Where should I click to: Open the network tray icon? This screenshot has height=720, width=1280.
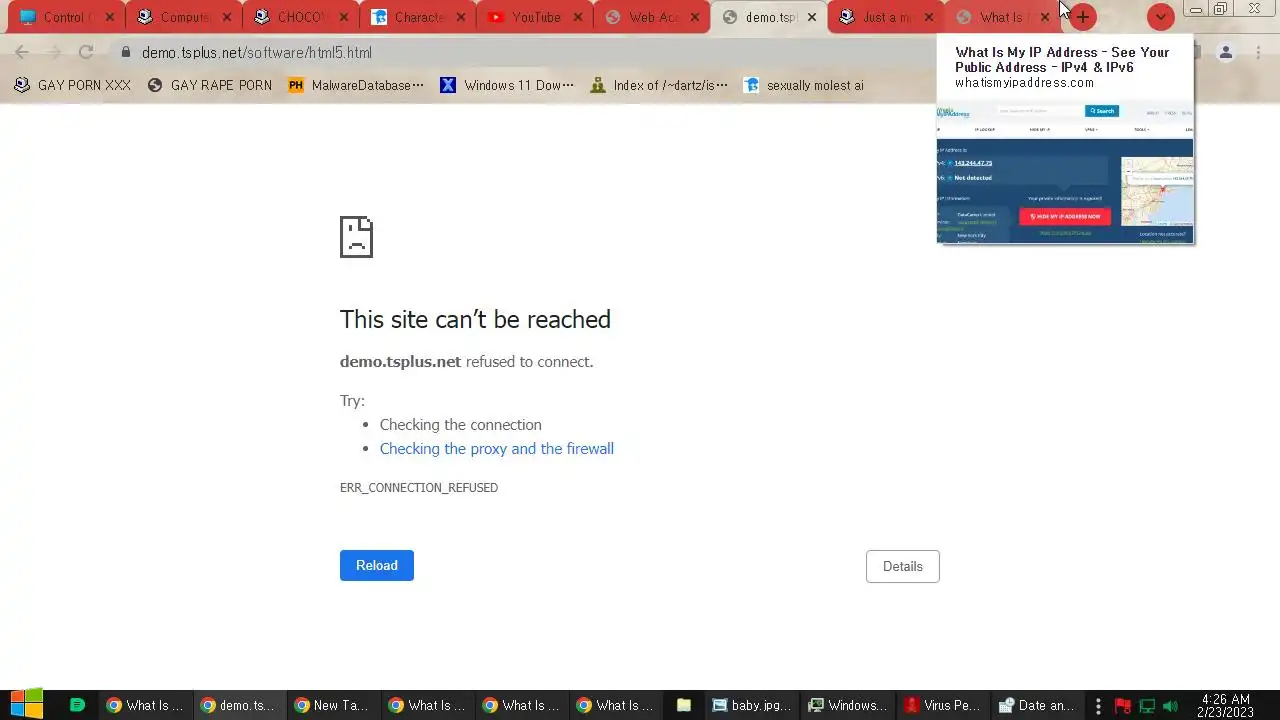1147,706
